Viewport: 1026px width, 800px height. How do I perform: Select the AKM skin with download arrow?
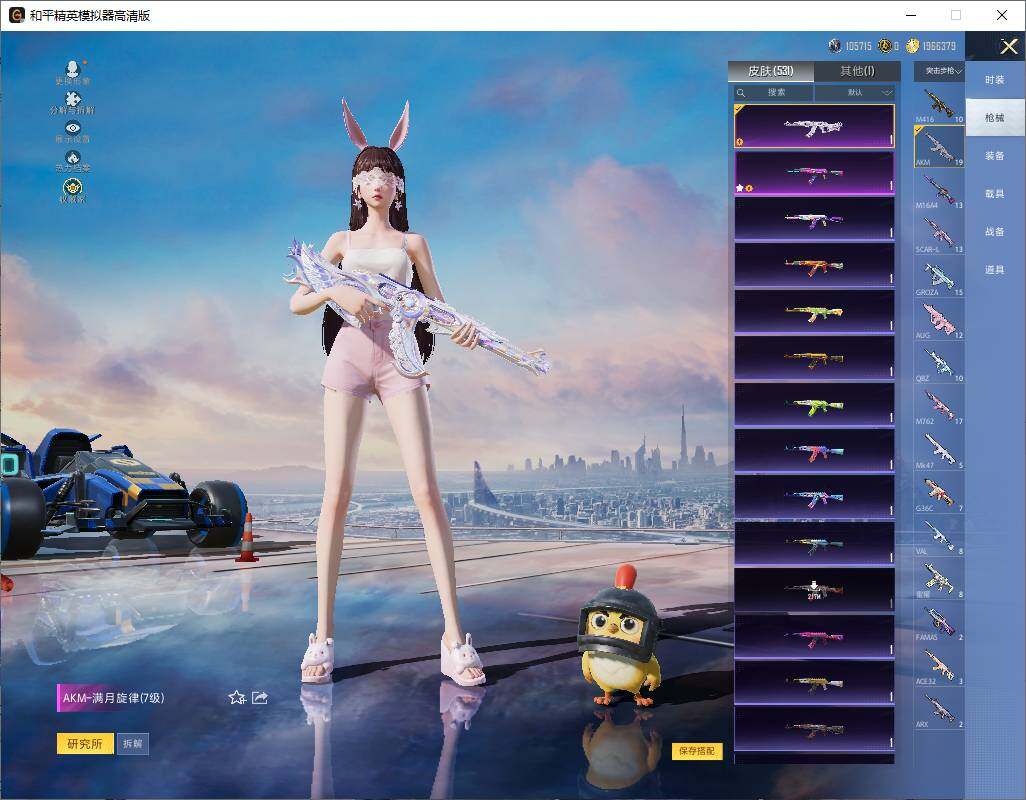[x=814, y=590]
